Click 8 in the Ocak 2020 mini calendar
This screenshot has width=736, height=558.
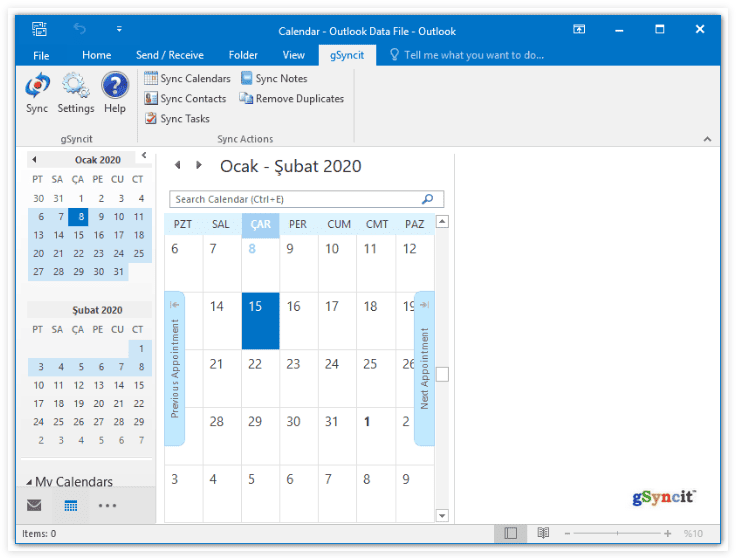click(x=78, y=217)
